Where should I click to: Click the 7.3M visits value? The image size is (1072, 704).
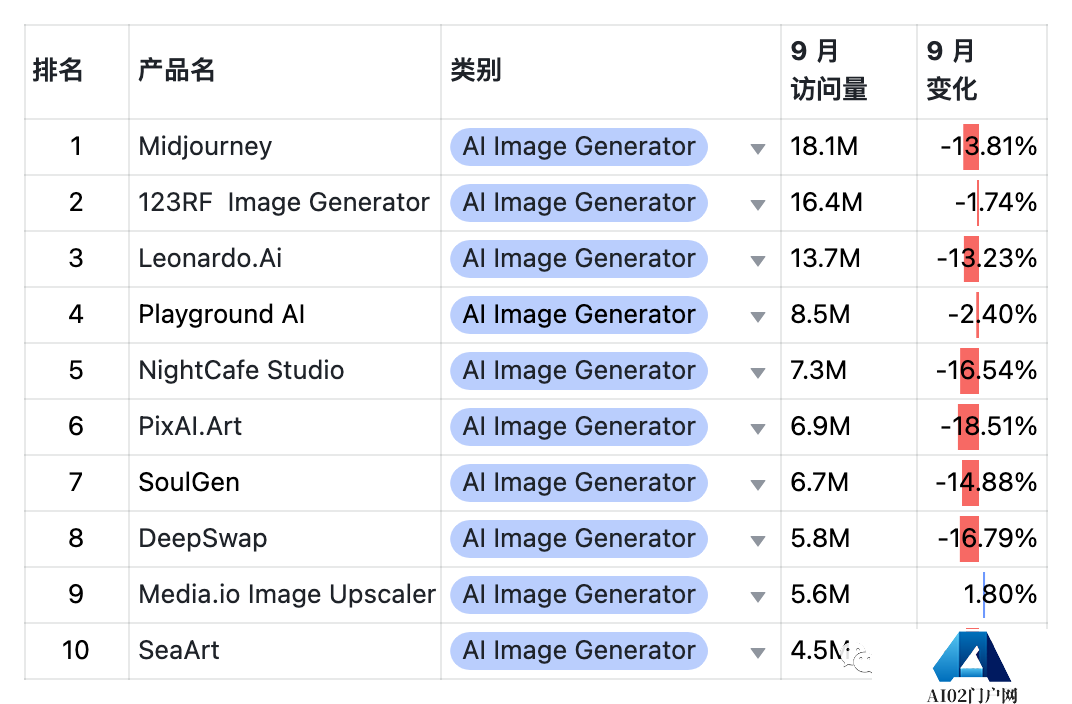(x=818, y=370)
